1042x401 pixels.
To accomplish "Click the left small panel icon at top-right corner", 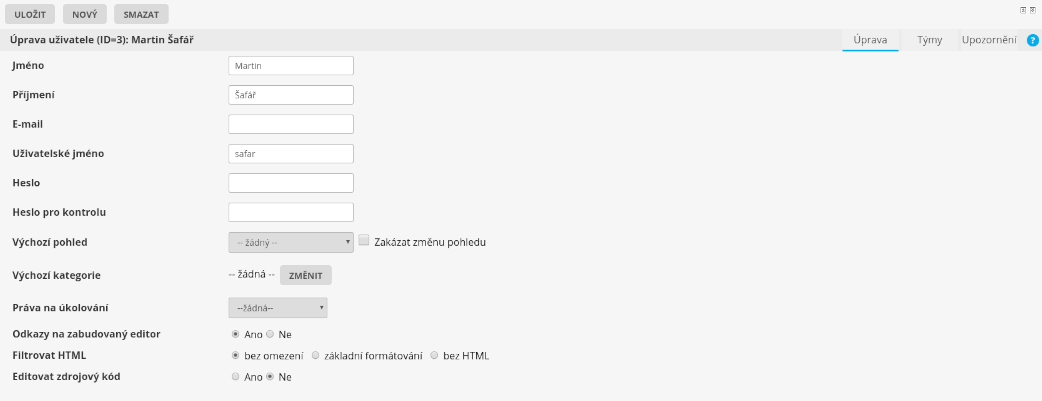I will point(1023,9).
